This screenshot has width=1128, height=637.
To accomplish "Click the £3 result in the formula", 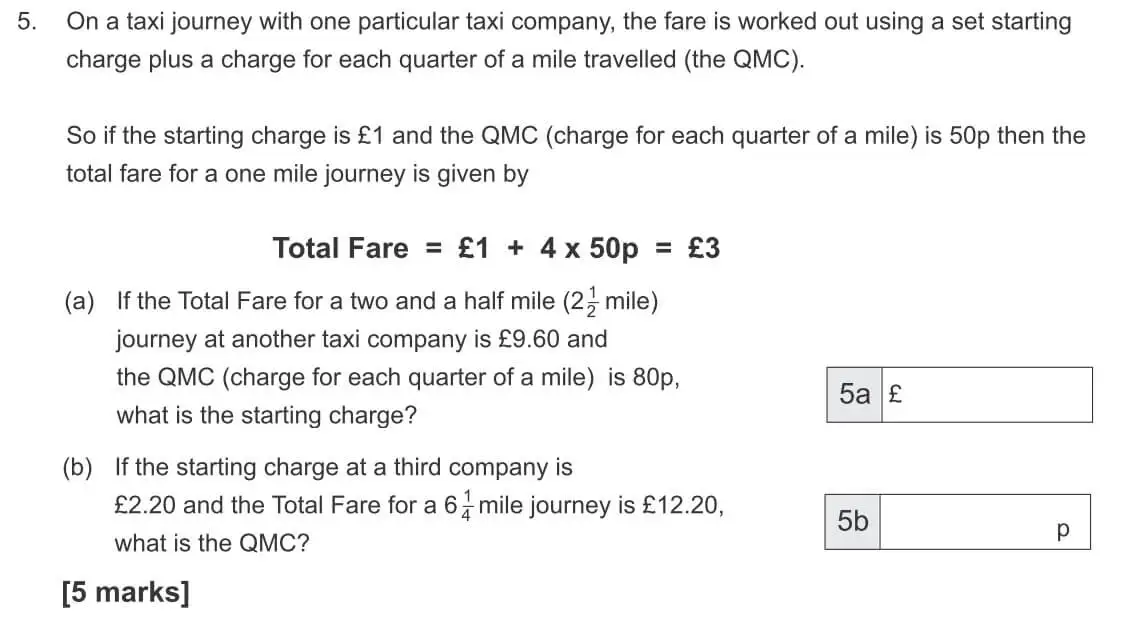I will tap(704, 248).
